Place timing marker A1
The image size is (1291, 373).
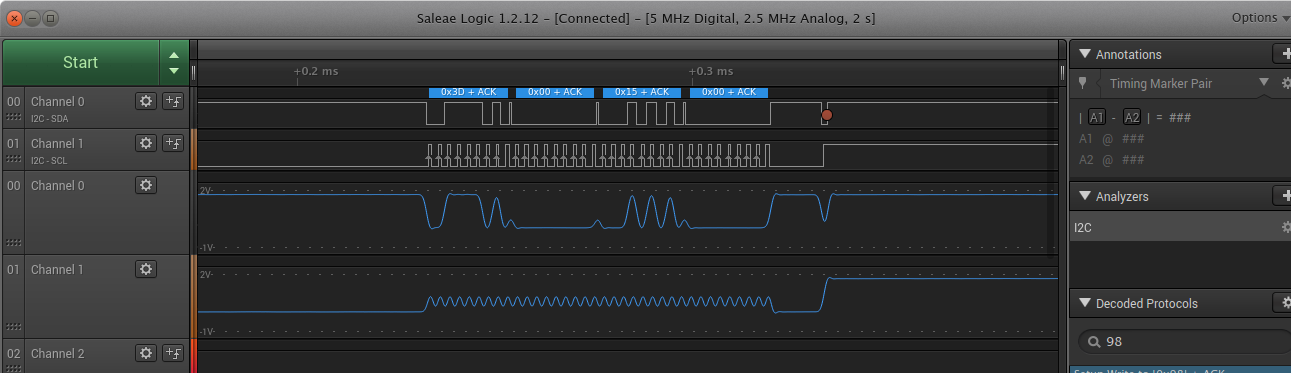1097,117
